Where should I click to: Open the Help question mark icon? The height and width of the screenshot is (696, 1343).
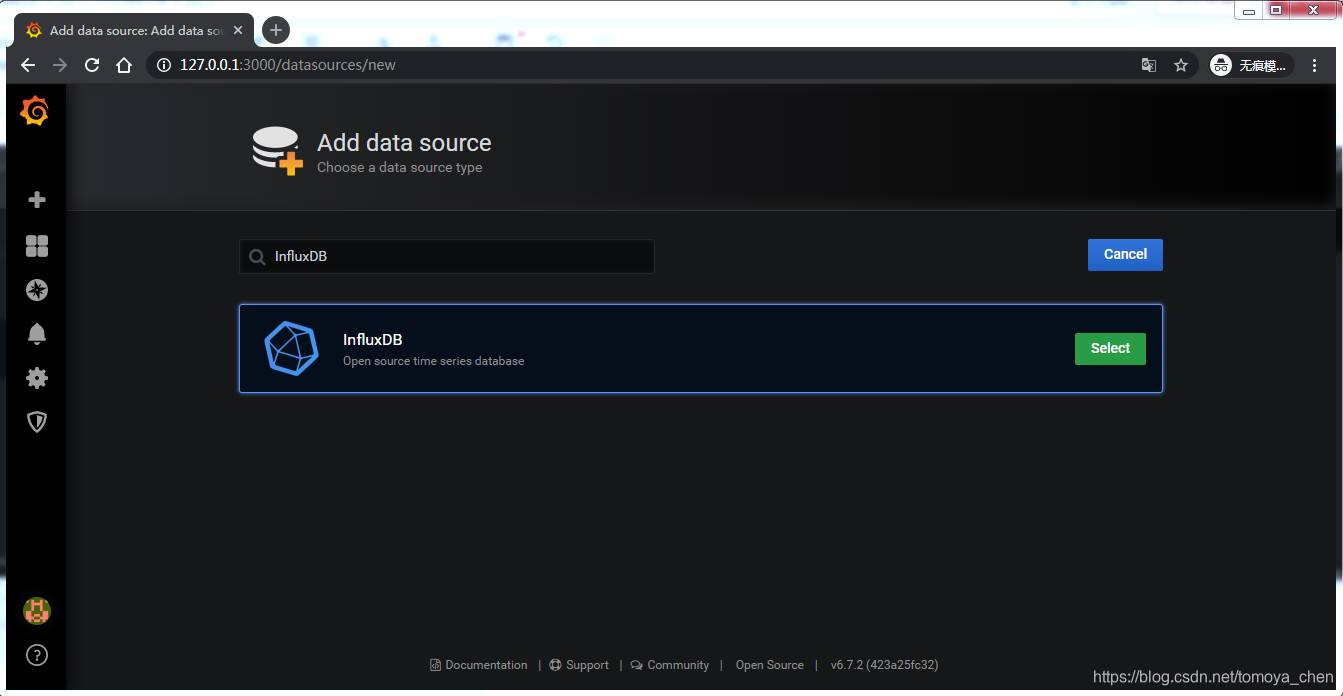pos(37,655)
